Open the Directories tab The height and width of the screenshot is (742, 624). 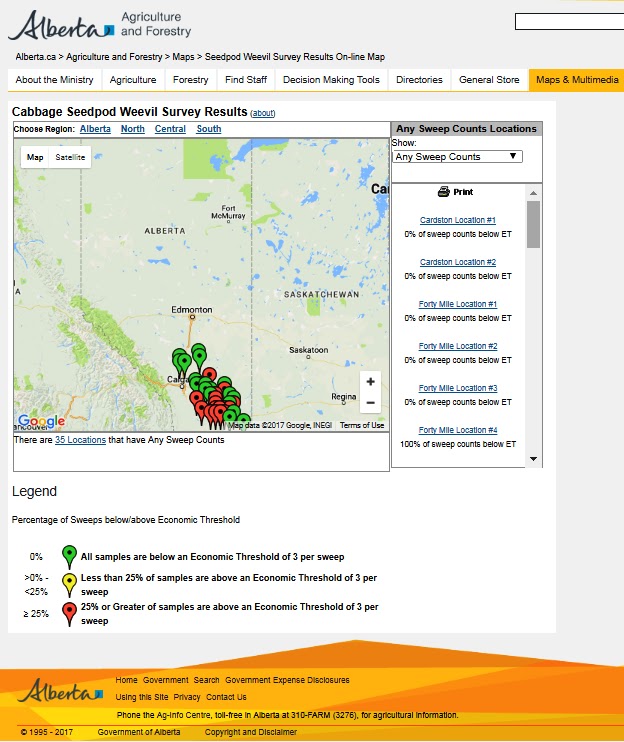pos(419,80)
